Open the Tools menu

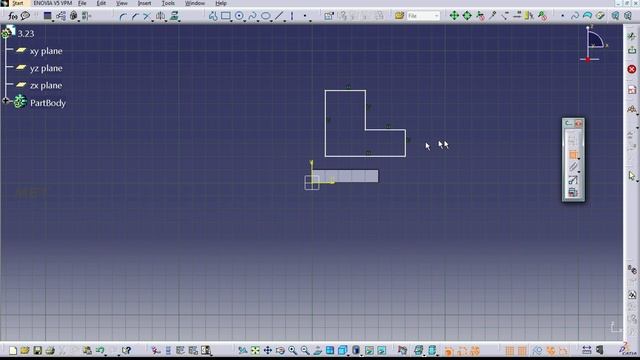coord(168,3)
